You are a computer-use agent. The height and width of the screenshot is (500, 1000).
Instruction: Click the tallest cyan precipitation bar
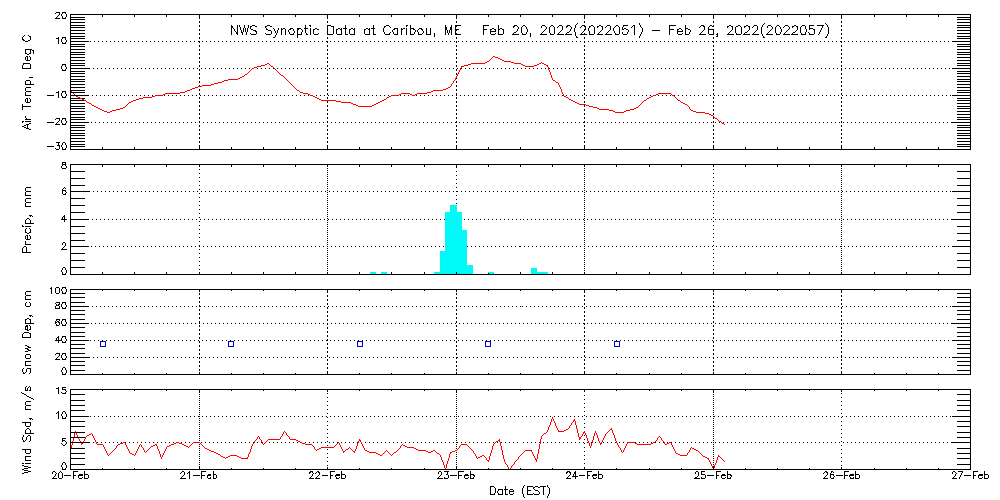[x=454, y=238]
